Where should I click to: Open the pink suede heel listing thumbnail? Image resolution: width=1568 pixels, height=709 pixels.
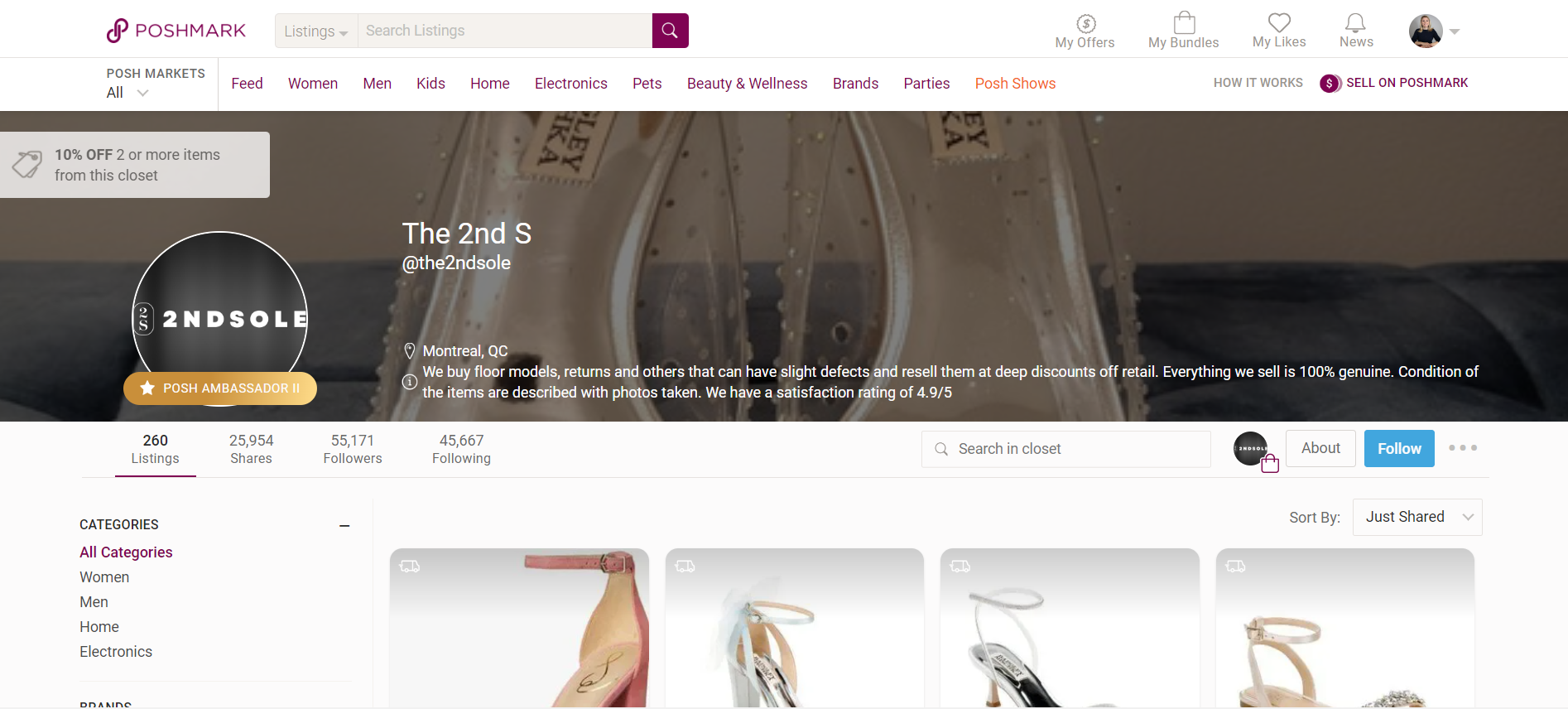(x=519, y=628)
